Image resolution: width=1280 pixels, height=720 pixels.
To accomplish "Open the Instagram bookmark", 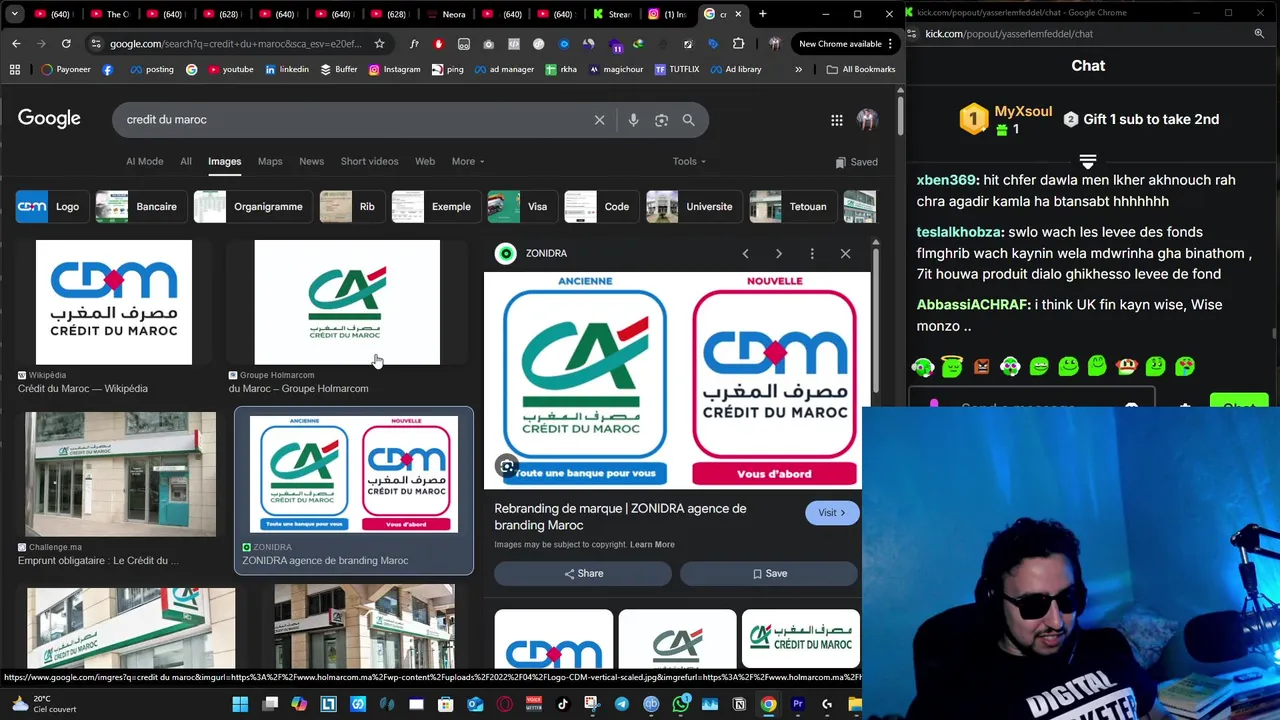I will pyautogui.click(x=394, y=69).
